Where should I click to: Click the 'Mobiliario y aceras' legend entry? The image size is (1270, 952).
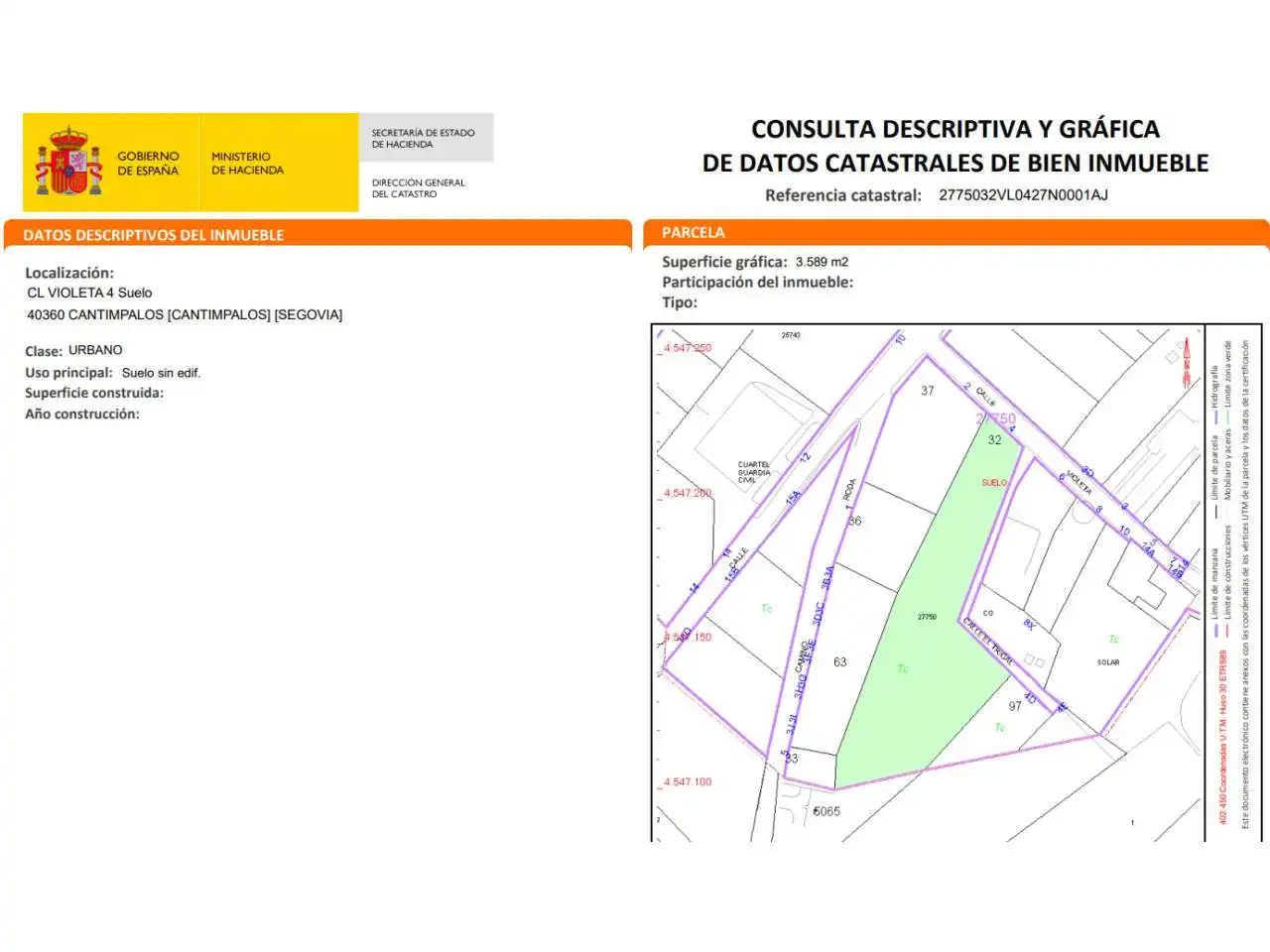point(1227,466)
